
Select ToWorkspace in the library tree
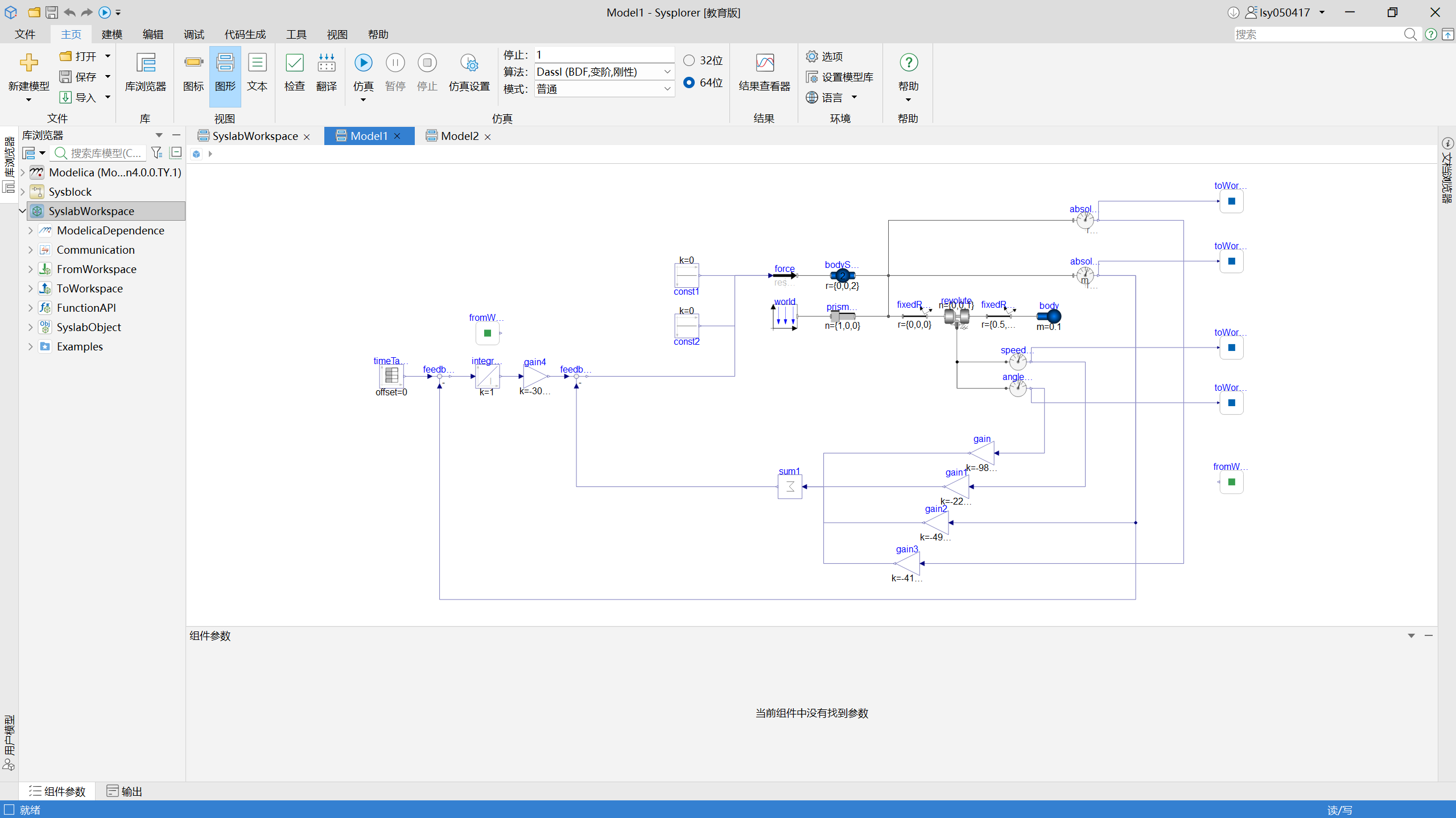tap(90, 288)
